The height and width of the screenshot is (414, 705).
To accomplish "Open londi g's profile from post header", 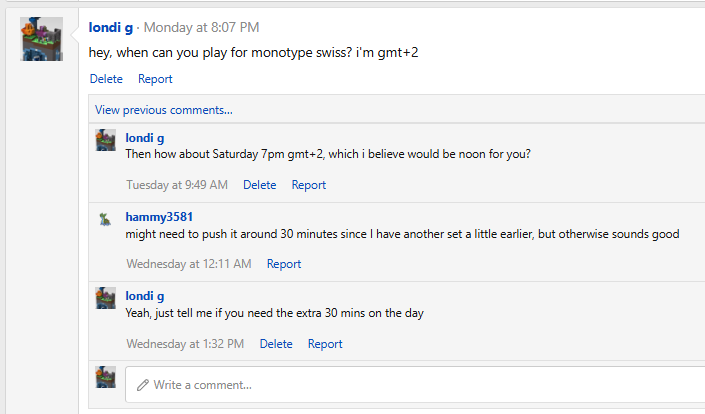I will click(x=110, y=27).
